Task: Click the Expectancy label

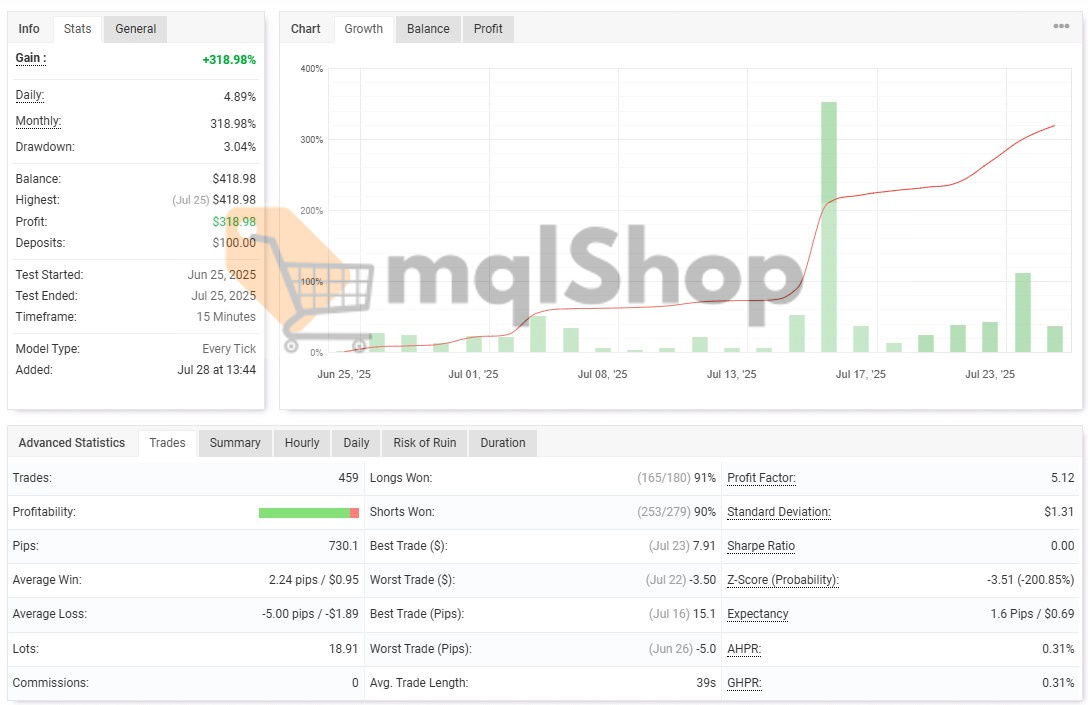Action: 757,614
